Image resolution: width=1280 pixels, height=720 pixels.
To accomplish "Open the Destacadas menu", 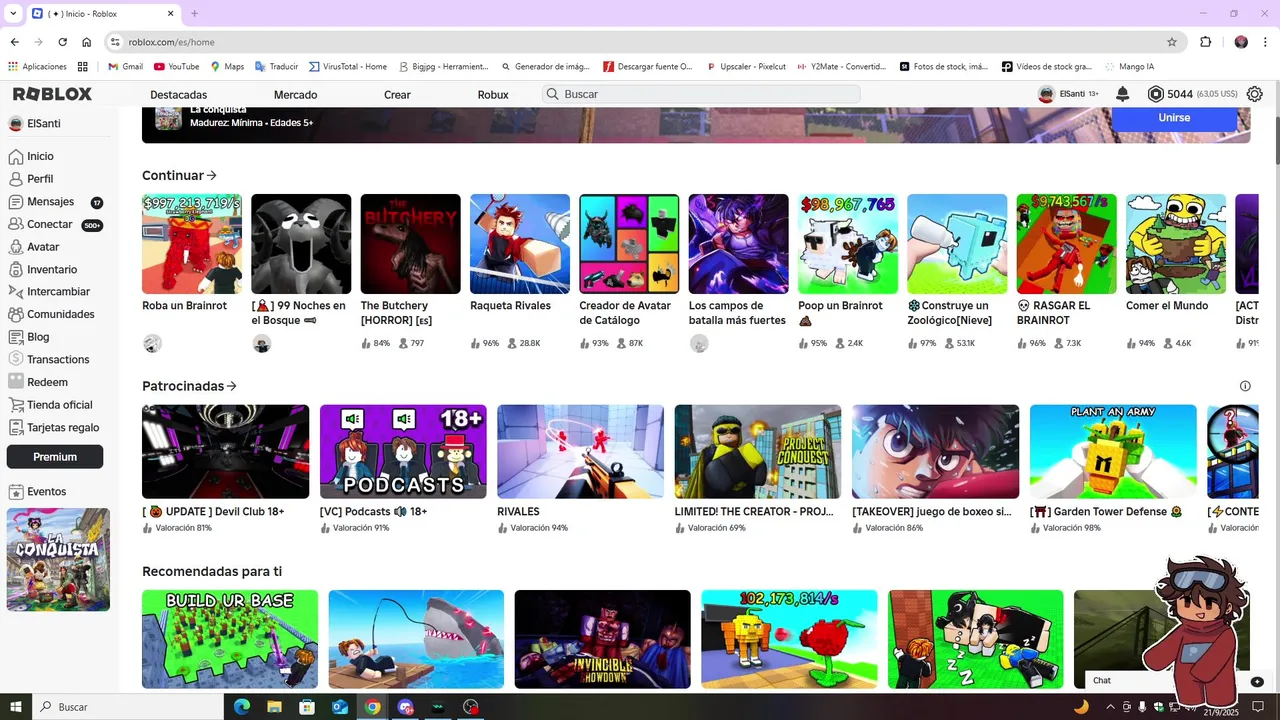I will pyautogui.click(x=178, y=95).
